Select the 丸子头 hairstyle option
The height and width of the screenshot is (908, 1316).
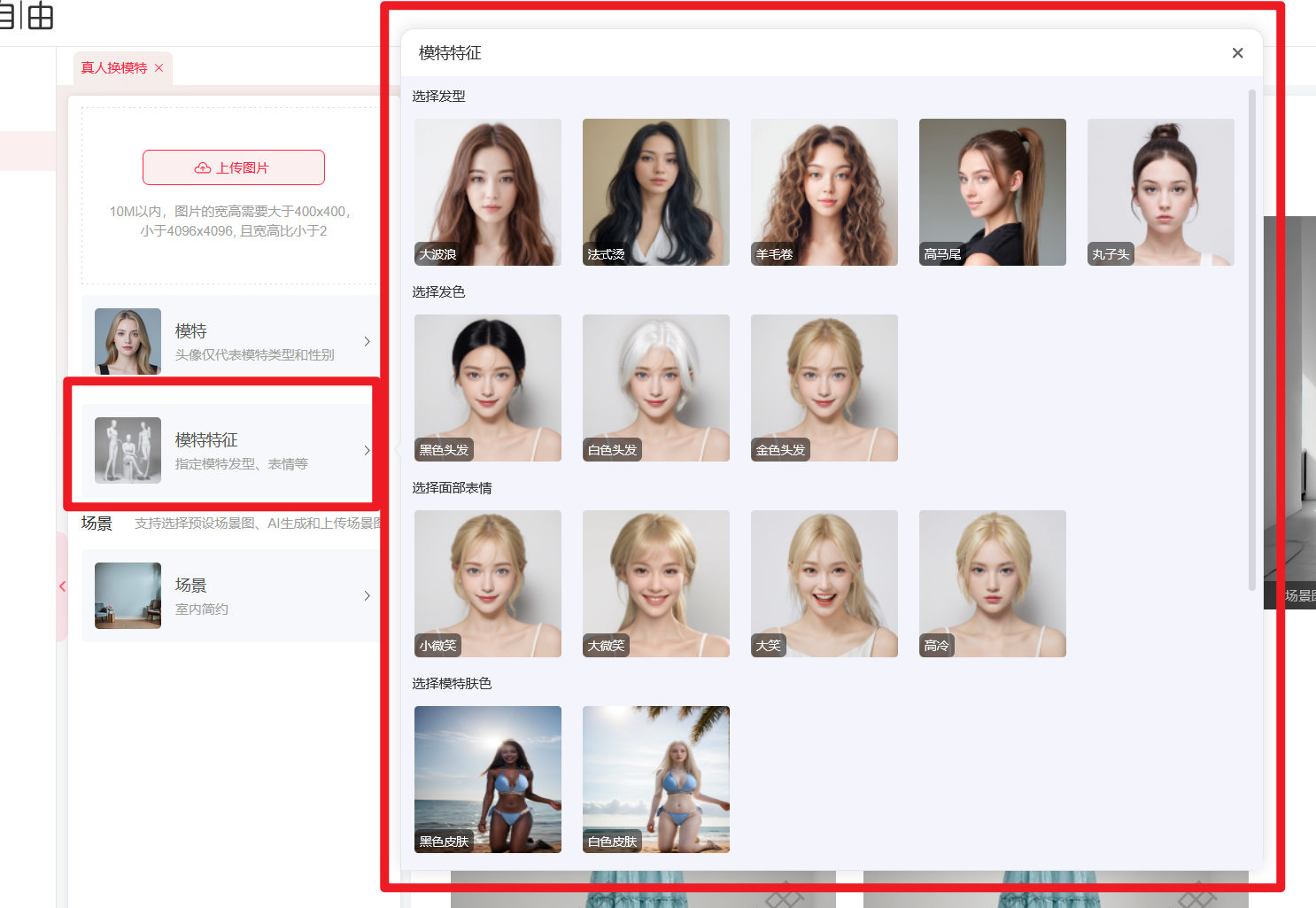tap(1161, 192)
